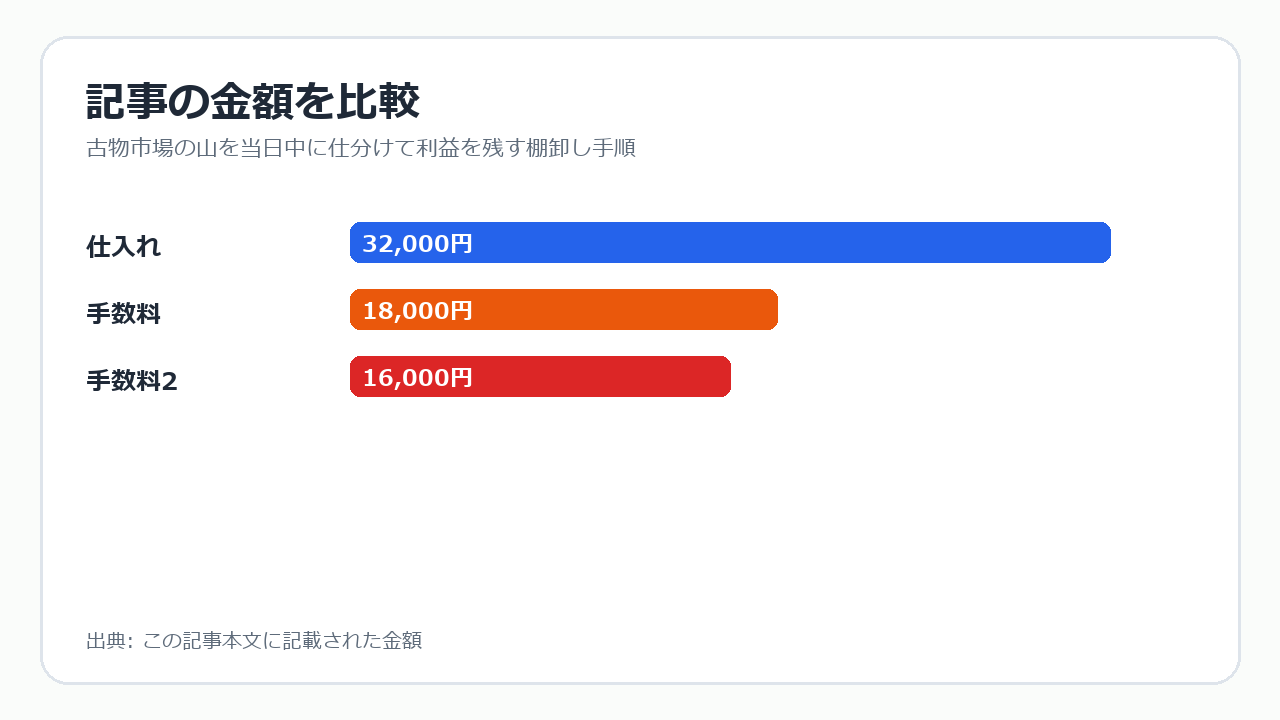
Task: Click the 仕入れ row label
Action: tap(124, 247)
